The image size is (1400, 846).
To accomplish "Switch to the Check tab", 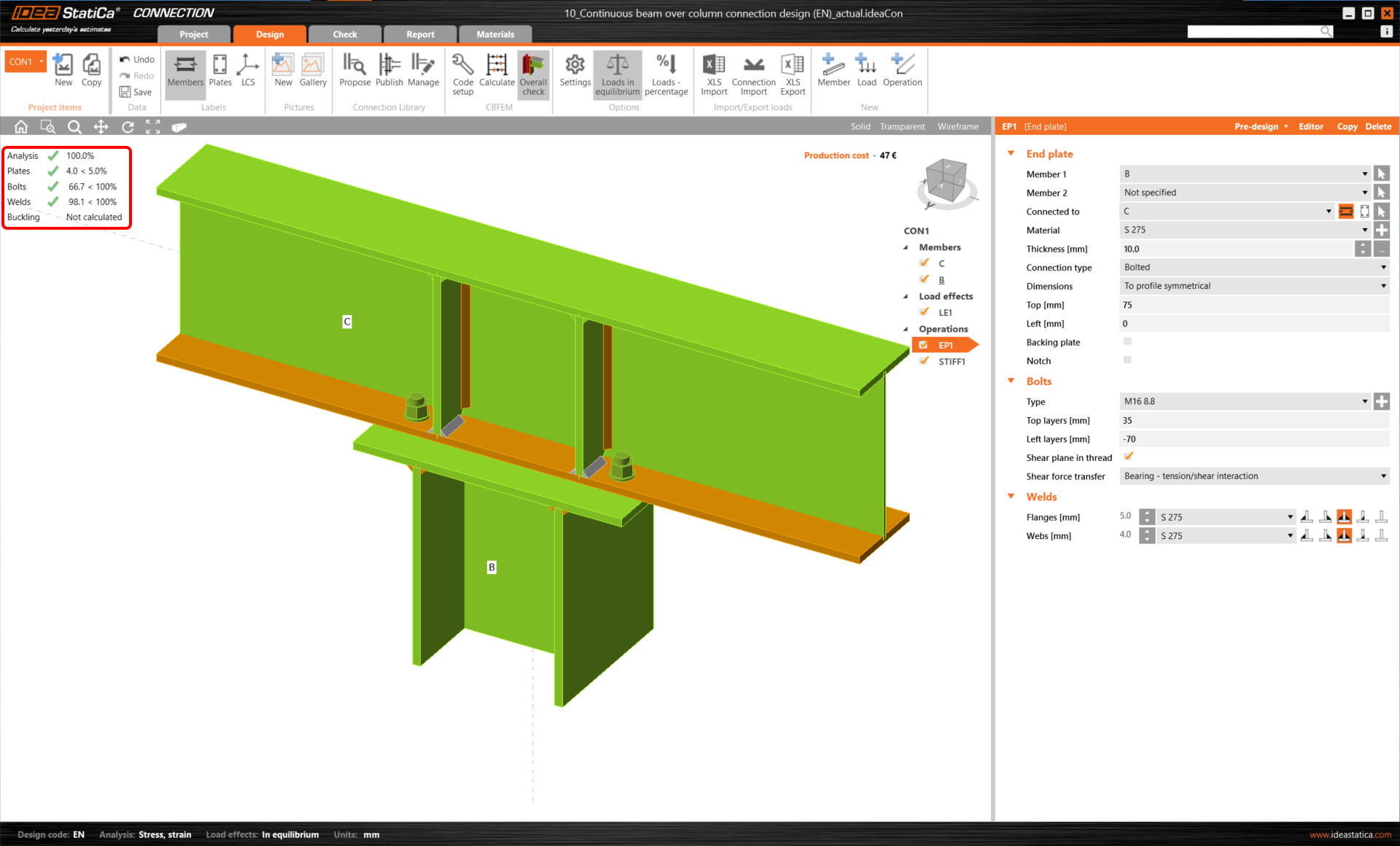I will pos(344,34).
